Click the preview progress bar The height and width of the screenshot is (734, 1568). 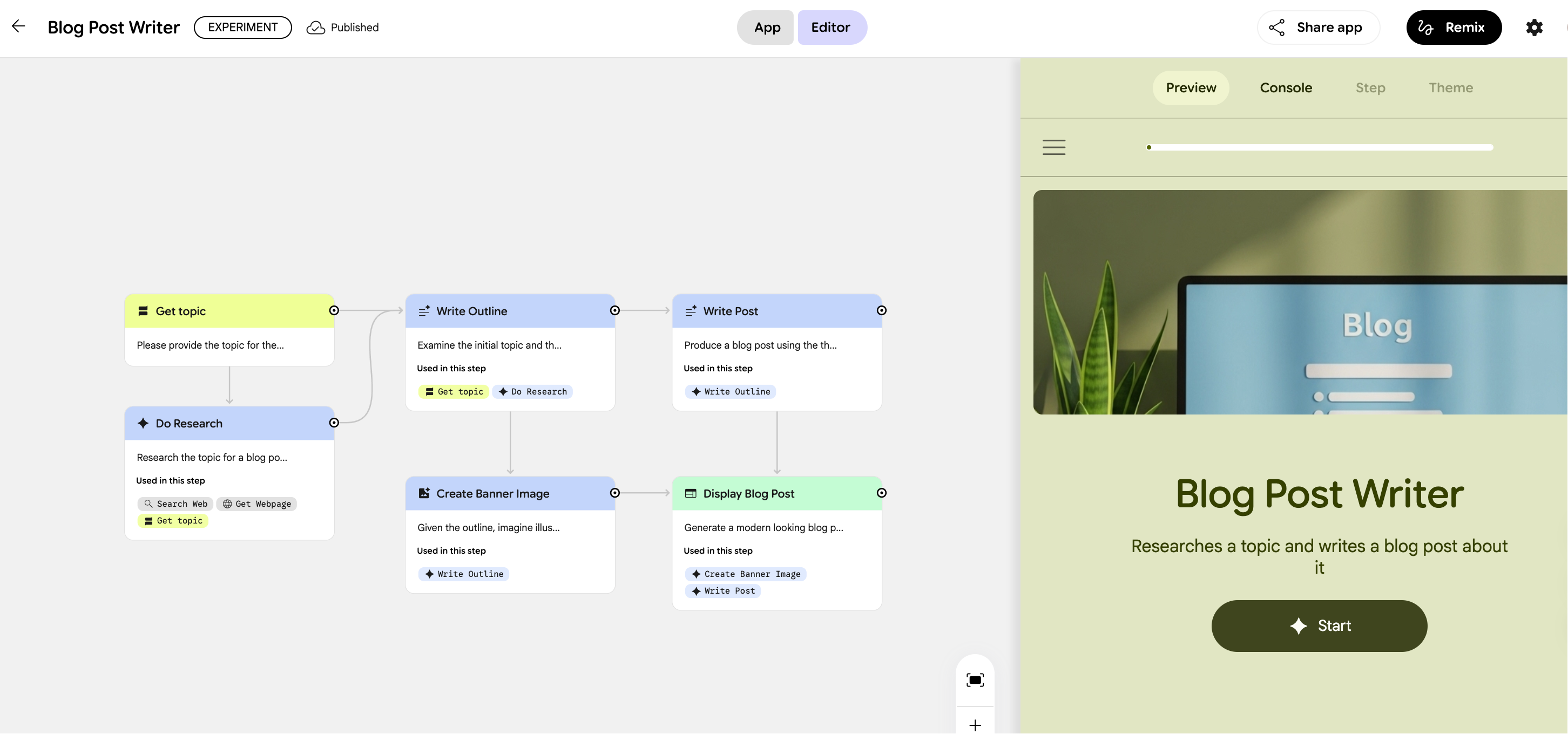click(1319, 147)
